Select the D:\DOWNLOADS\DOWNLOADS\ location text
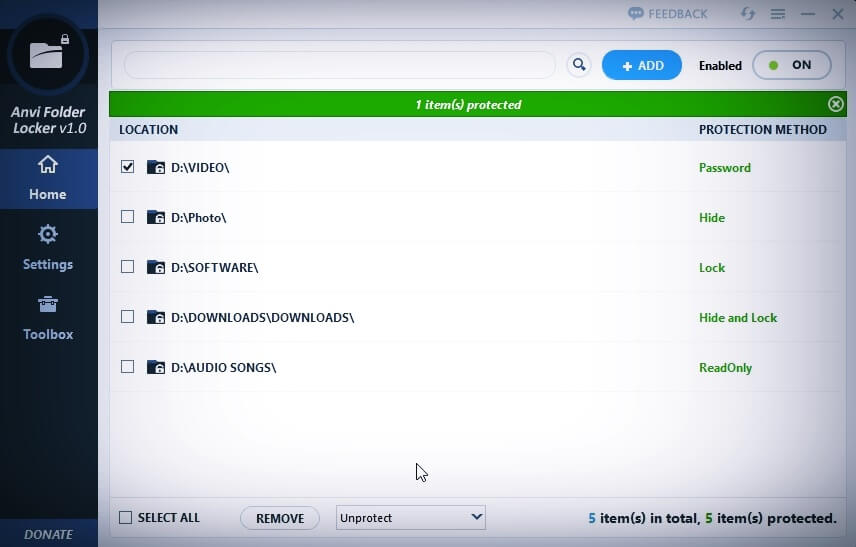The width and height of the screenshot is (856, 547). [x=263, y=318]
